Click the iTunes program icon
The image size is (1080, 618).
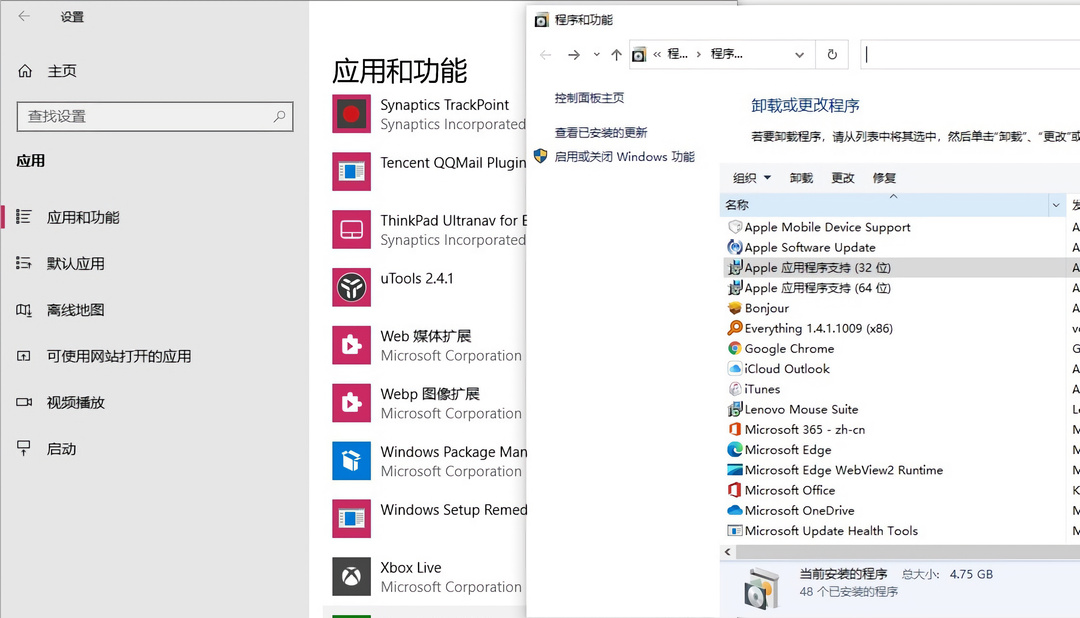tap(733, 389)
